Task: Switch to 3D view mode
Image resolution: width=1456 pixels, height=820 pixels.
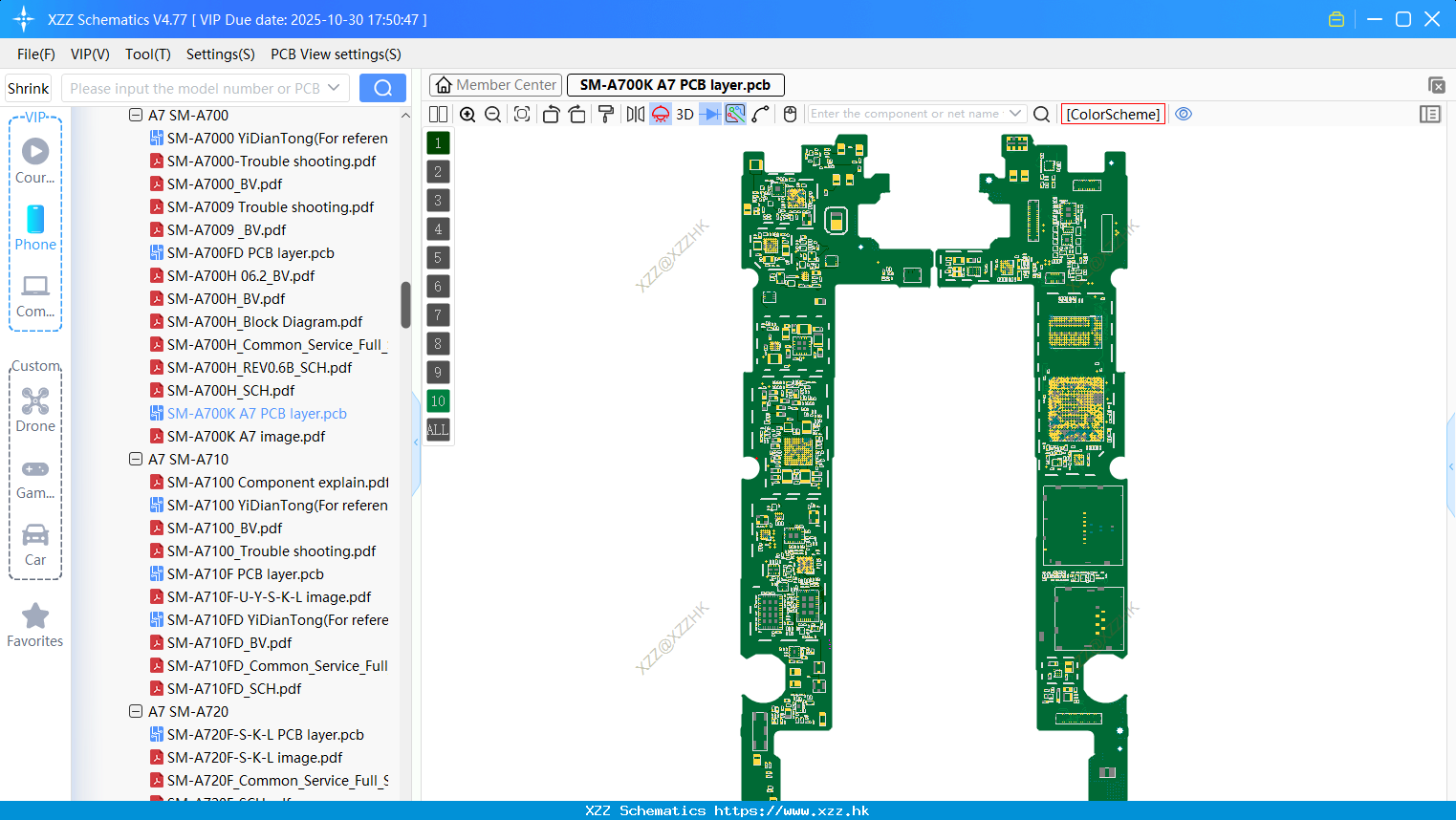Action: (685, 115)
